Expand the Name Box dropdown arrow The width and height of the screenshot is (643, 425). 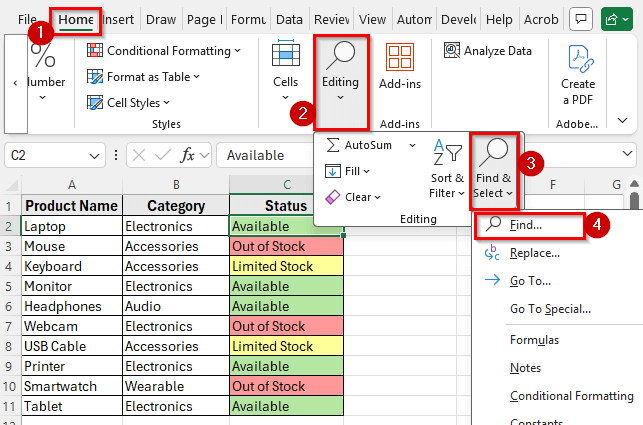[94, 156]
